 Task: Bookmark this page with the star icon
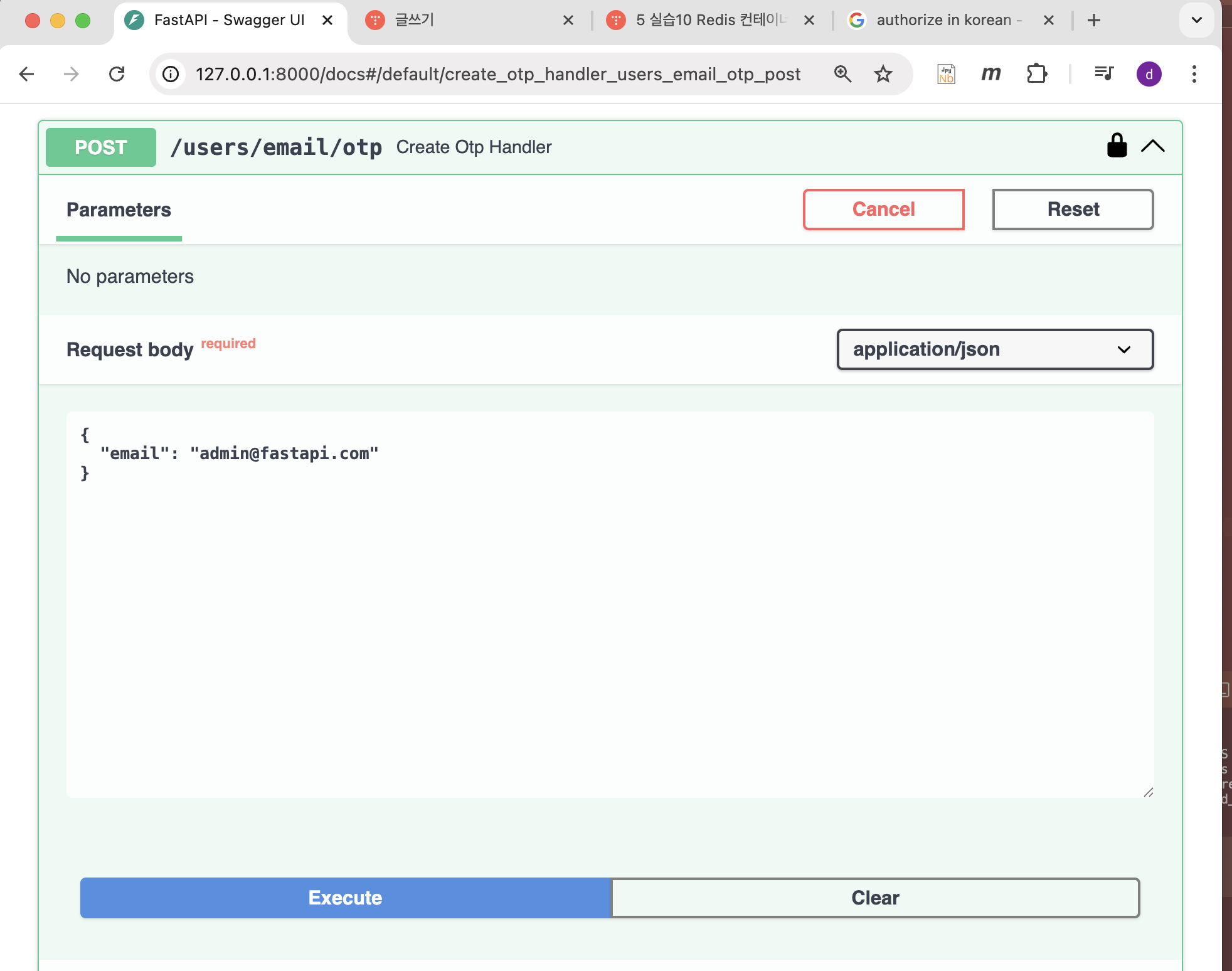(883, 74)
